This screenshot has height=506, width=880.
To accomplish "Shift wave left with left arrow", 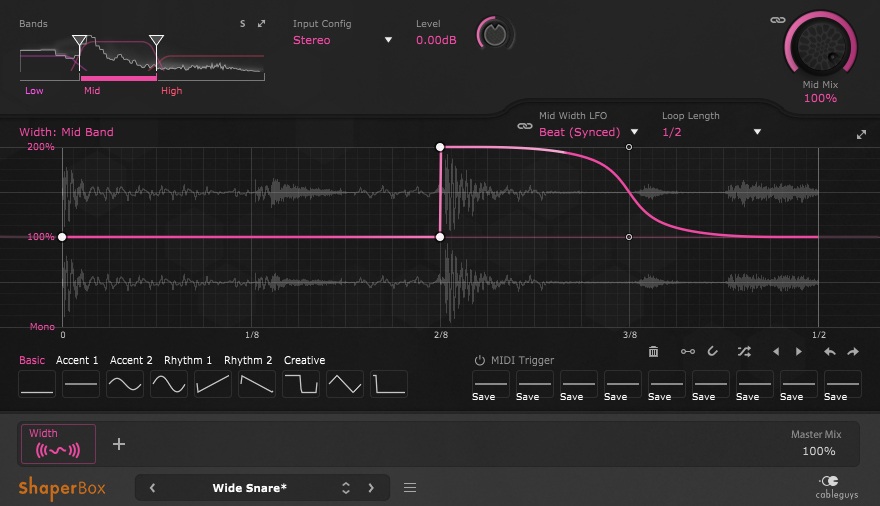I will [776, 352].
